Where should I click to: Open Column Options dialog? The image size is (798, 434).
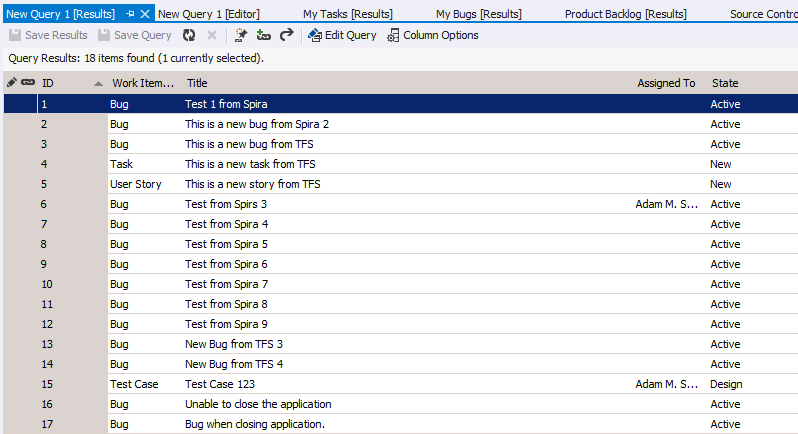[432, 35]
